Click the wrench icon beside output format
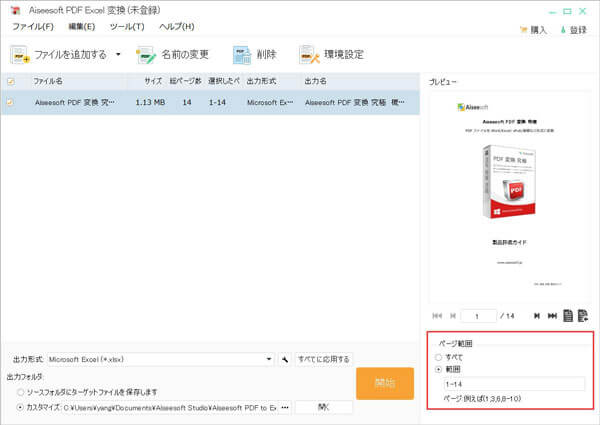The height and width of the screenshot is (425, 600). [285, 359]
